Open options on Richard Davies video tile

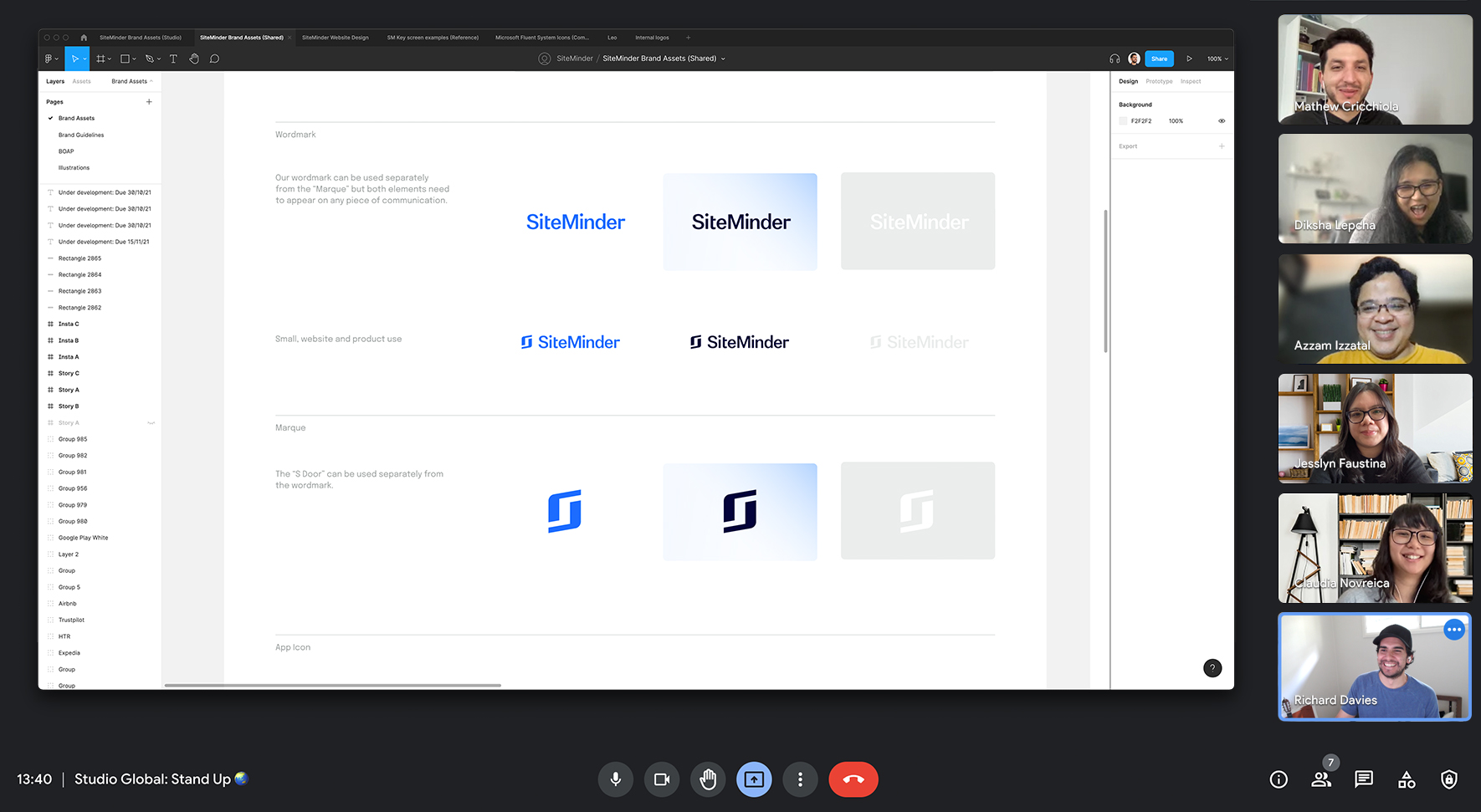[1454, 630]
